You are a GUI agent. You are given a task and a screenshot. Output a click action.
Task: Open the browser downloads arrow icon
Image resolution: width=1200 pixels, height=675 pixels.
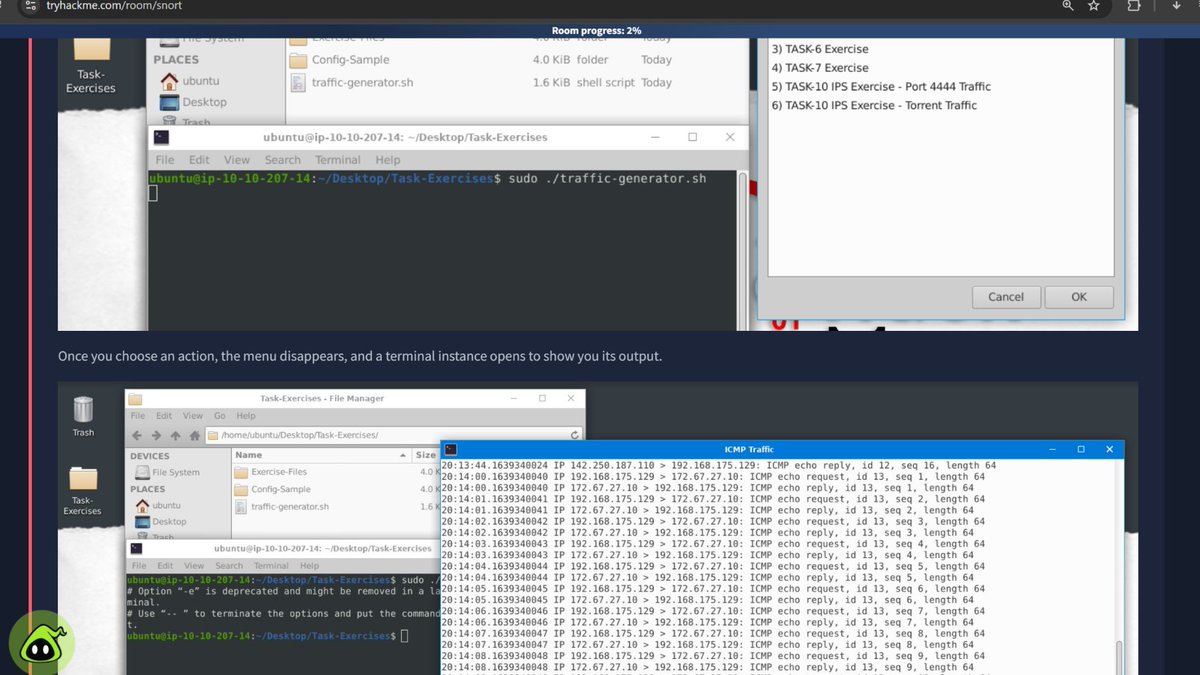pos(1176,6)
